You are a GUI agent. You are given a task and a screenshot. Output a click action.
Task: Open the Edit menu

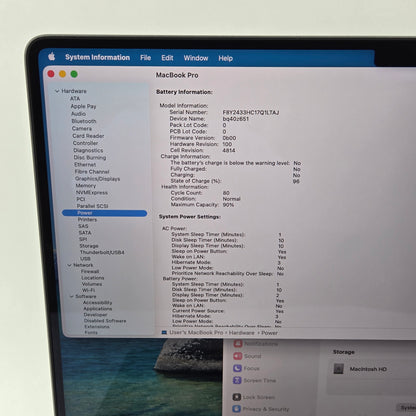pos(167,58)
